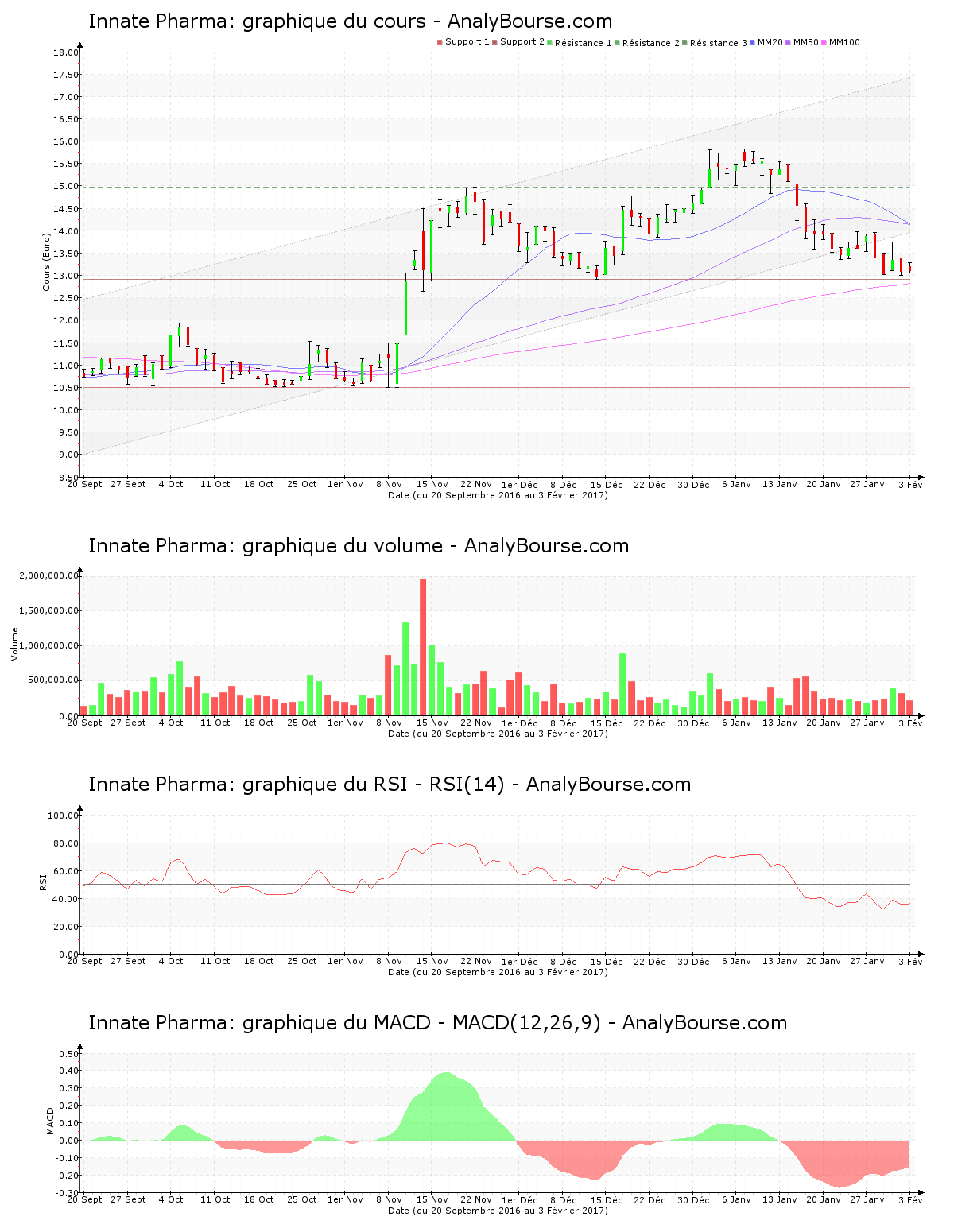Click the Support 2 legend color swatch
954x1232 pixels.
pos(494,42)
